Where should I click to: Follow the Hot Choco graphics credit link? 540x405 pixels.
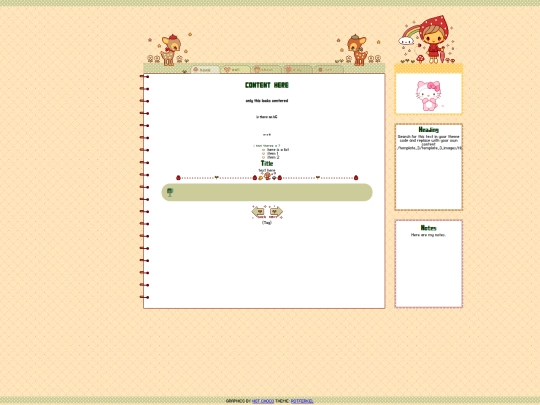pyautogui.click(x=263, y=401)
